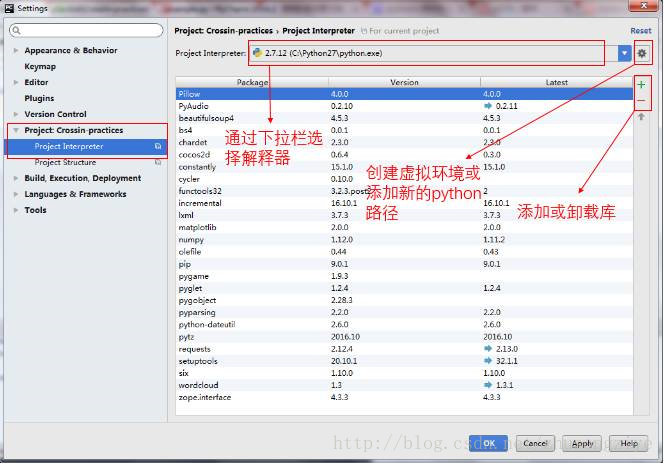Select the pip package row

[x=404, y=264]
